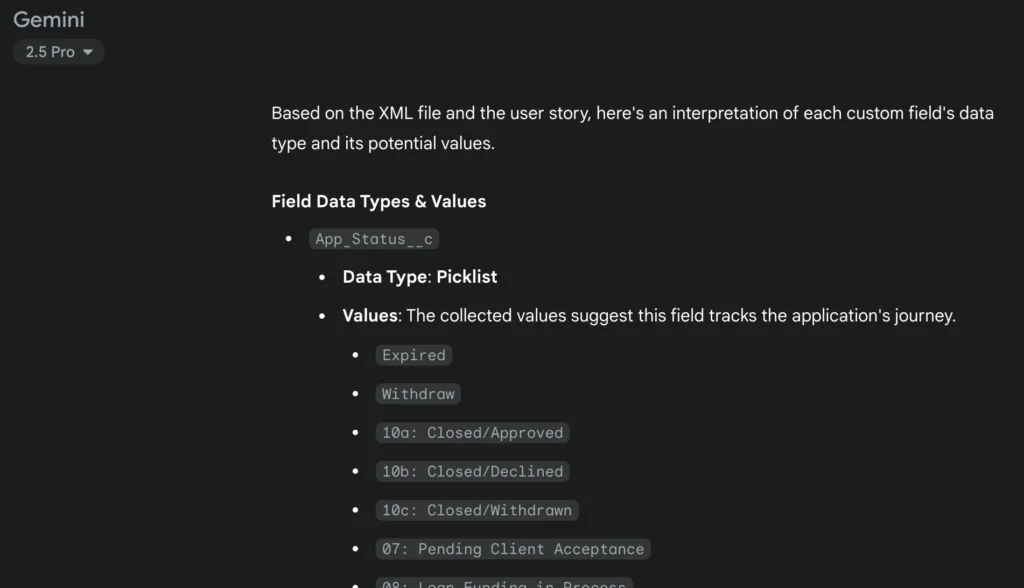Select the top-level App_Status__c bullet point
The height and width of the screenshot is (588, 1024).
point(291,238)
